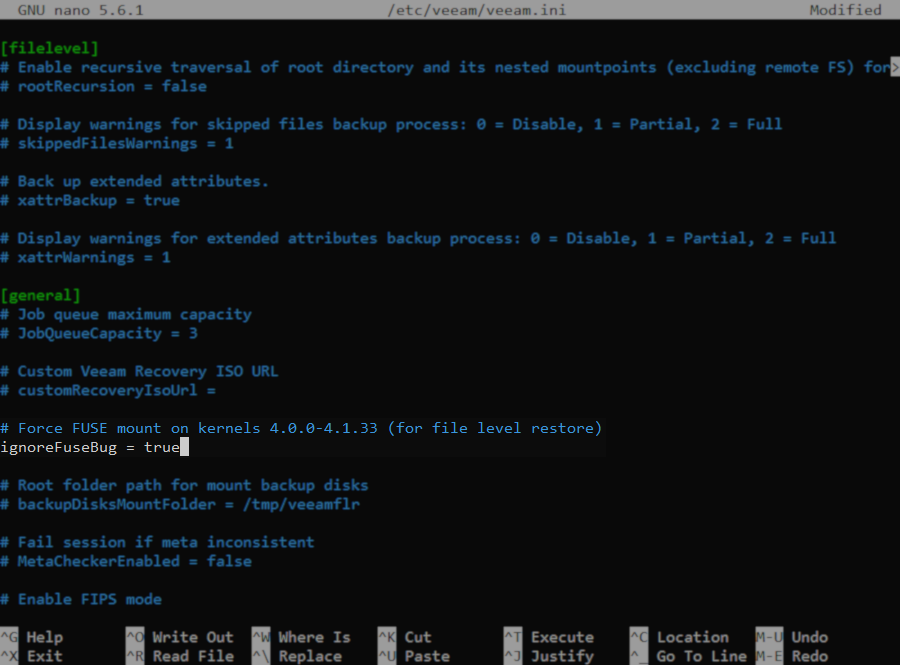Click the 'Root folder path for mount' comment
Image resolution: width=900 pixels, height=665 pixels.
pyautogui.click(x=184, y=485)
